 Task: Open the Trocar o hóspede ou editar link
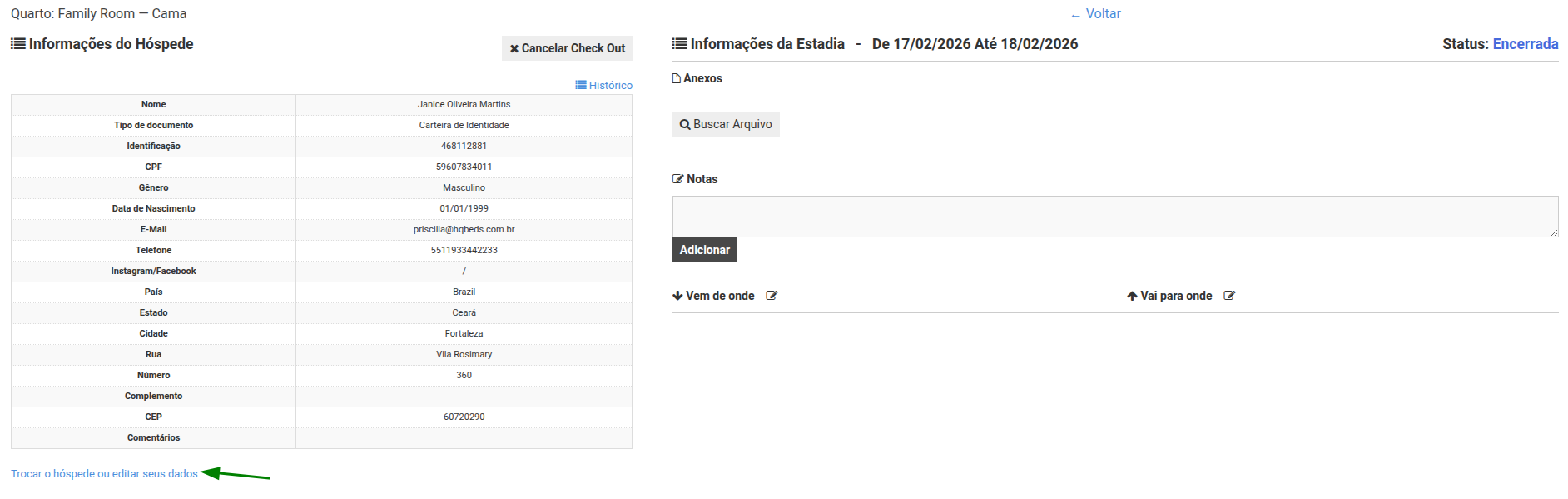(104, 474)
